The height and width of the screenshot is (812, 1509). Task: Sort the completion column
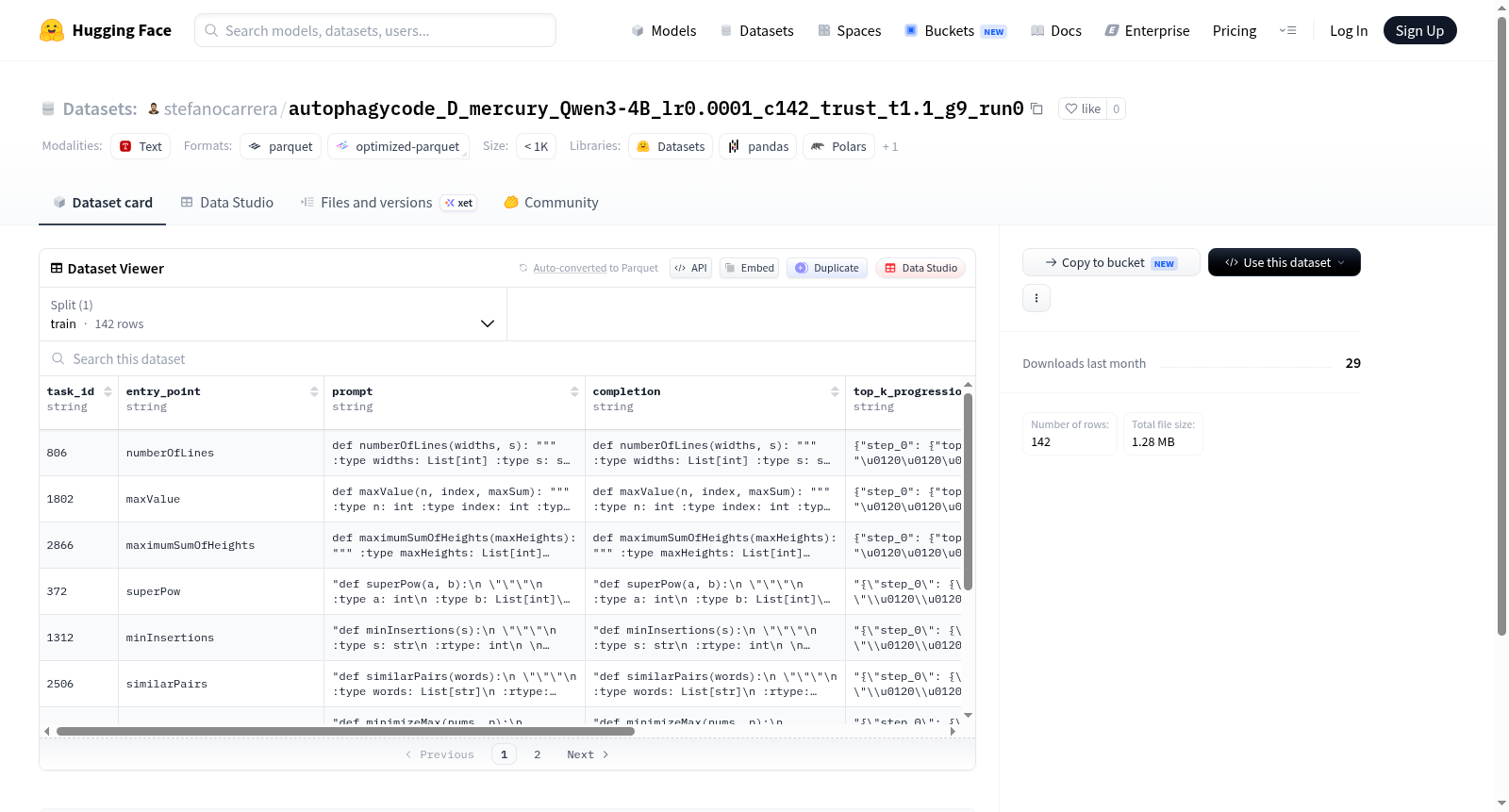(x=835, y=391)
